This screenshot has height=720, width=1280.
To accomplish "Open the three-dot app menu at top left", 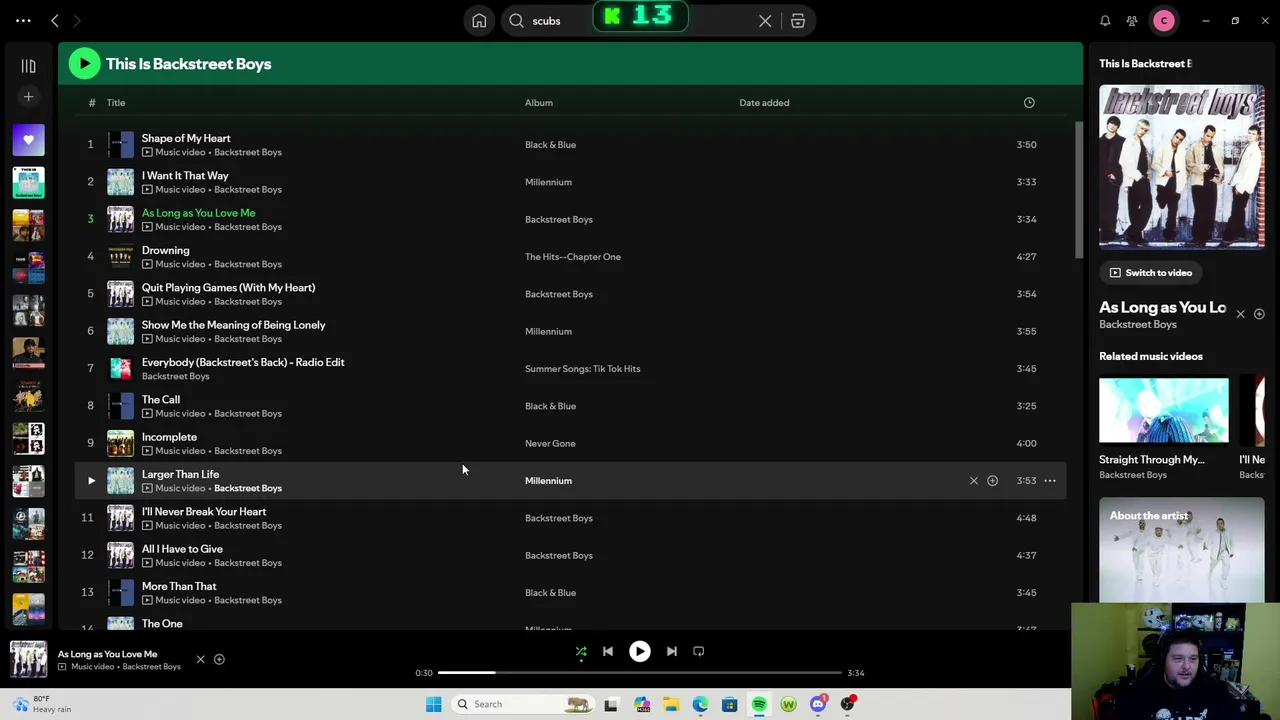I will [x=23, y=20].
